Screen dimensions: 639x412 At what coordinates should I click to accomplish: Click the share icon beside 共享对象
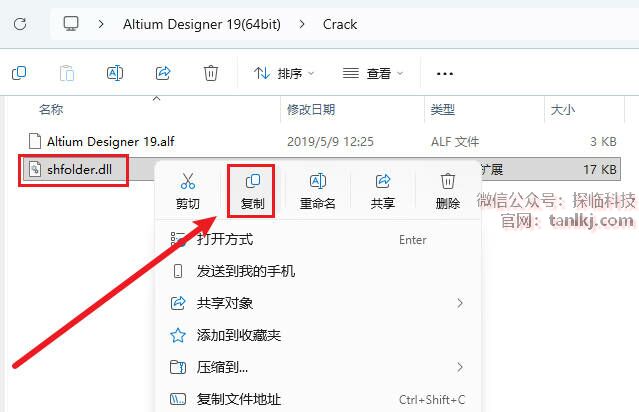point(178,303)
